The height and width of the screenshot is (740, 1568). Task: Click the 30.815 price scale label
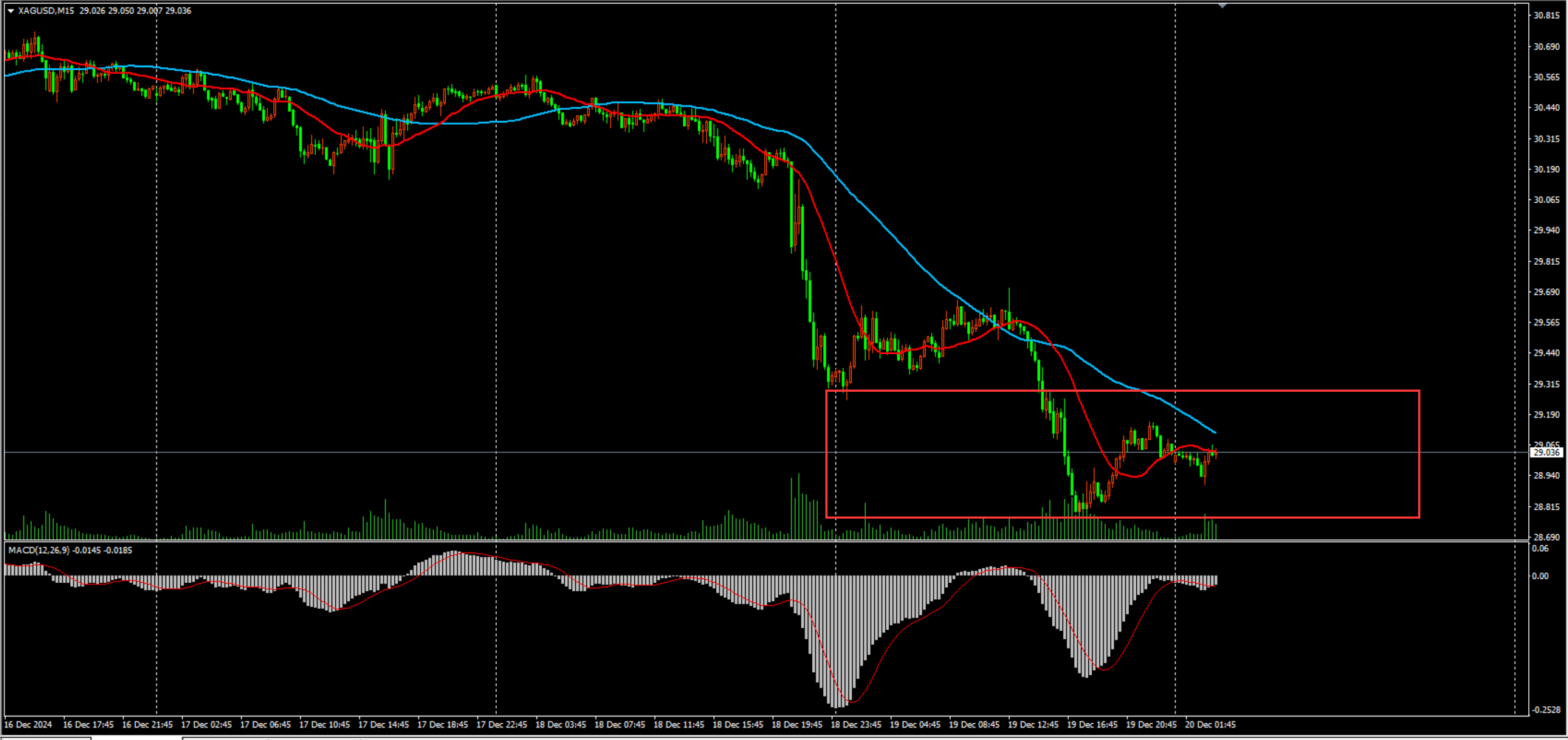coord(1547,15)
